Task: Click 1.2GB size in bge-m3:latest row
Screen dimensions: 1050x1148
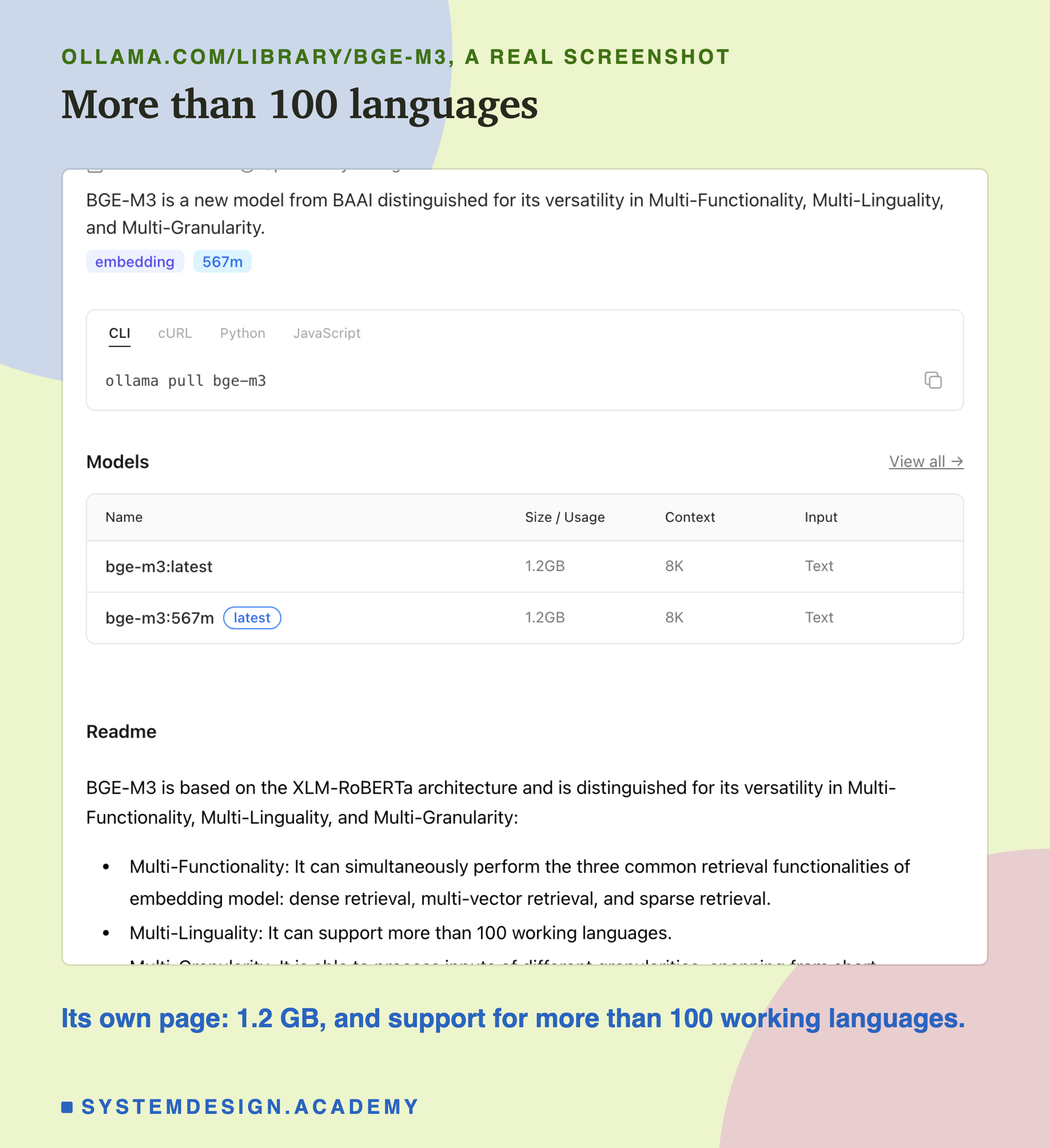Action: tap(545, 566)
